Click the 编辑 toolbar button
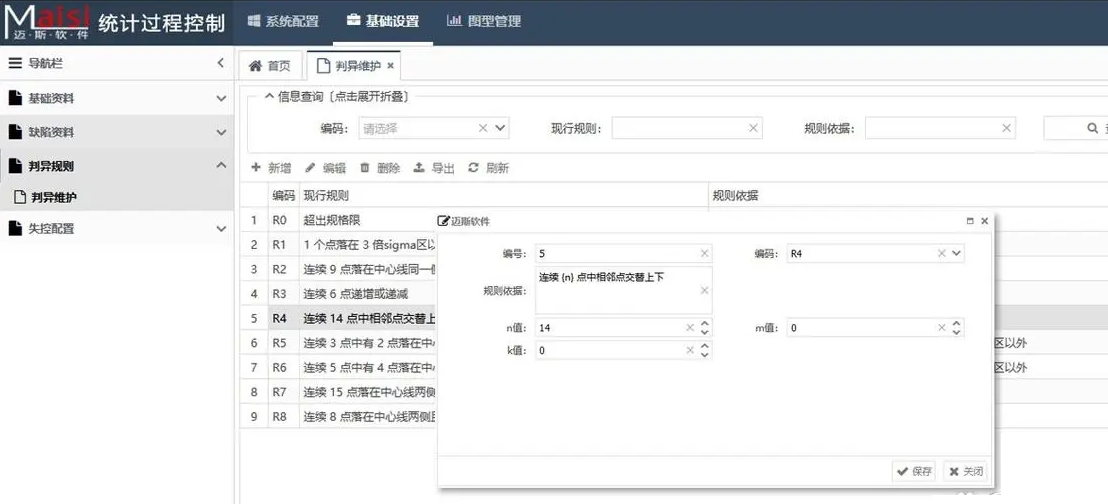This screenshot has height=504, width=1108. point(325,168)
